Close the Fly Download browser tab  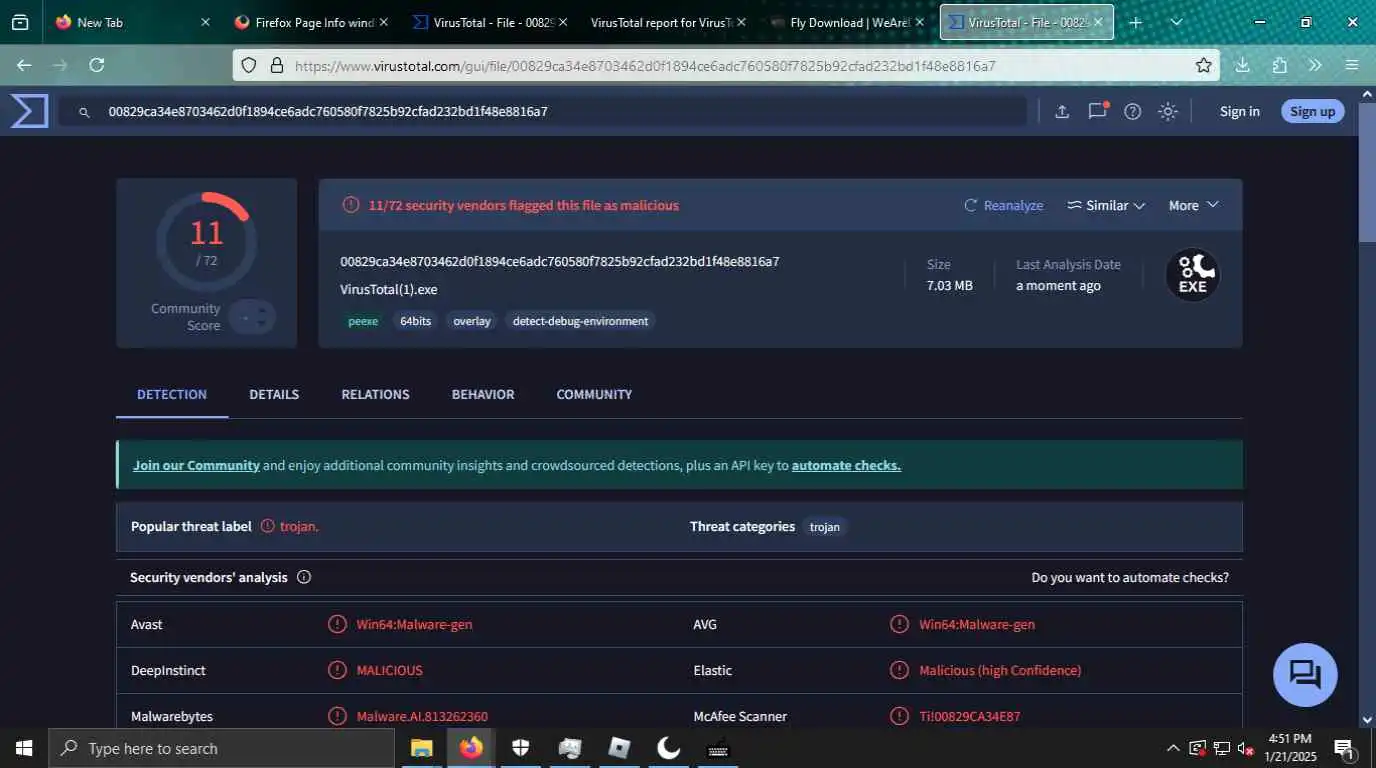pos(919,22)
